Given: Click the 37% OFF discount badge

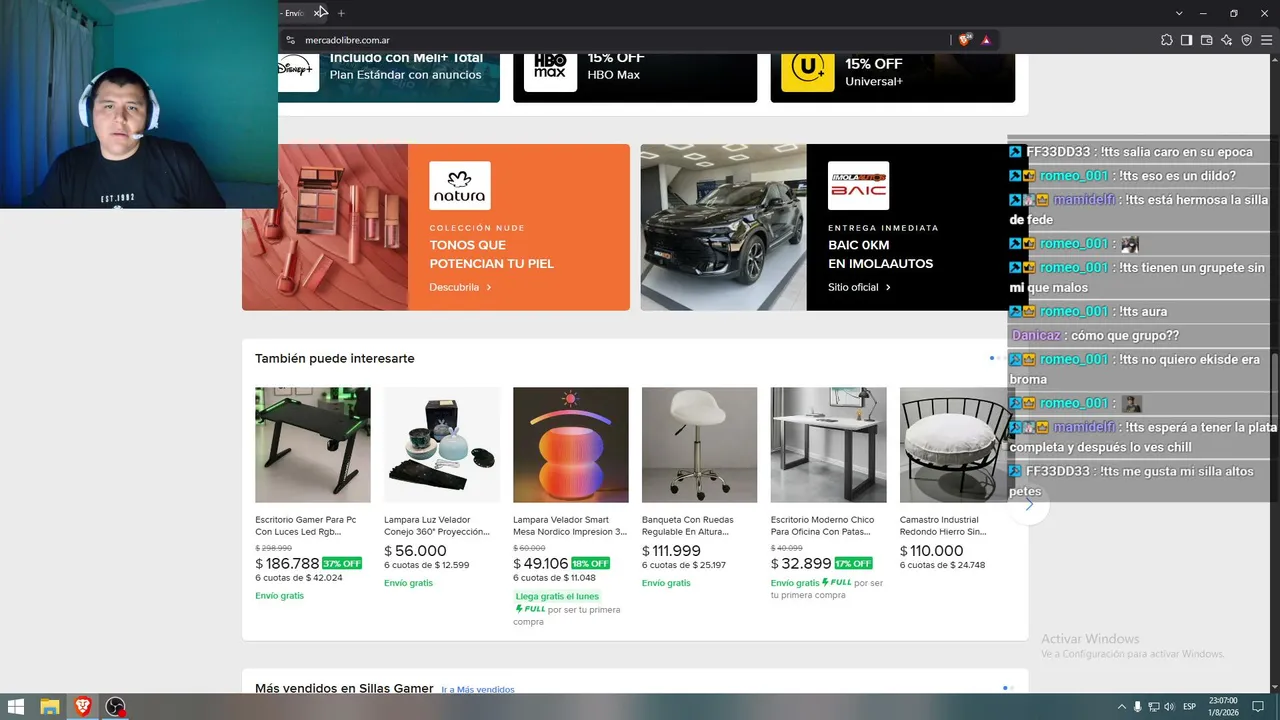Looking at the screenshot, I should click(342, 564).
